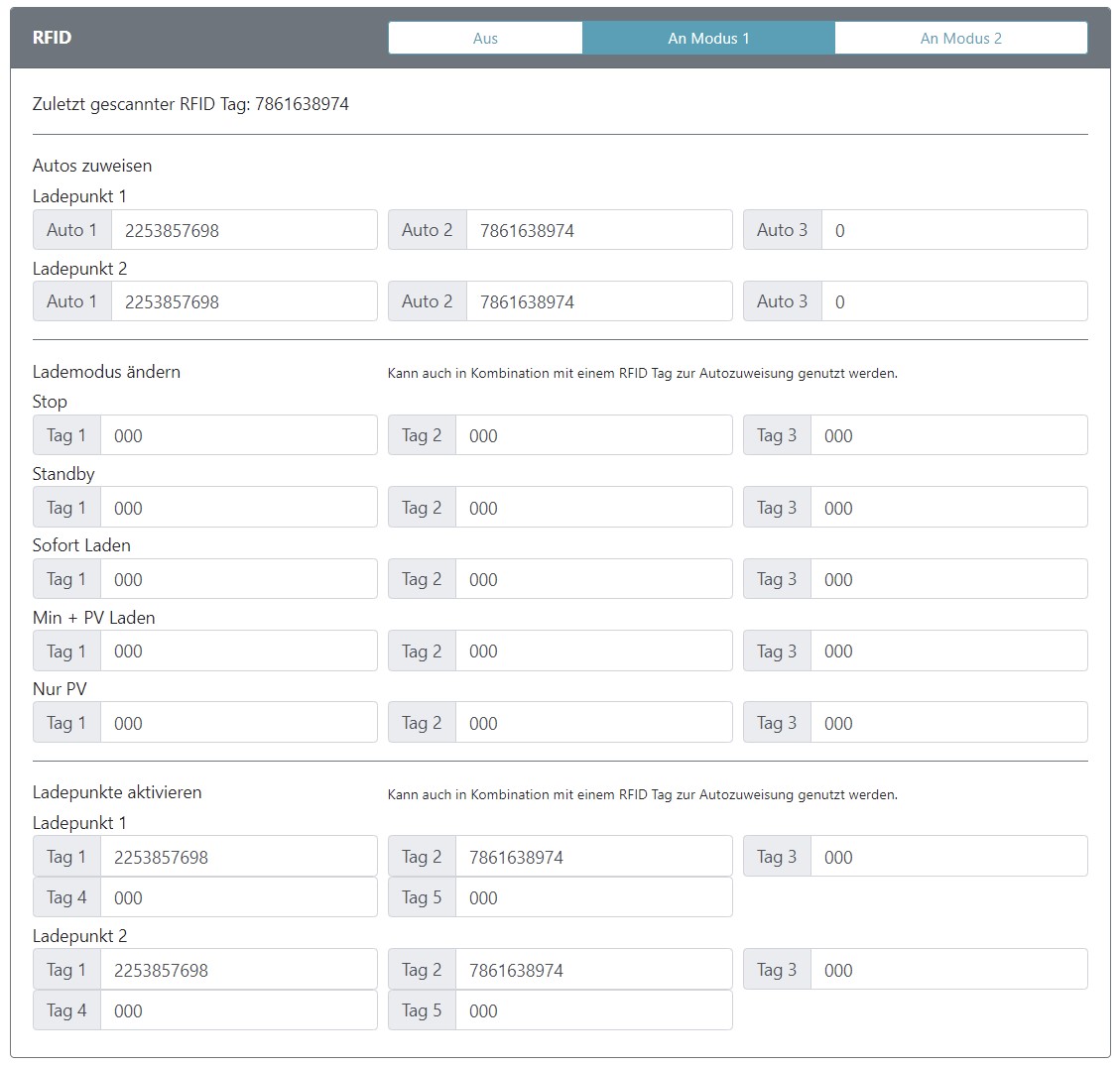
Task: Switch RFID mode to Aus
Action: tap(485, 39)
